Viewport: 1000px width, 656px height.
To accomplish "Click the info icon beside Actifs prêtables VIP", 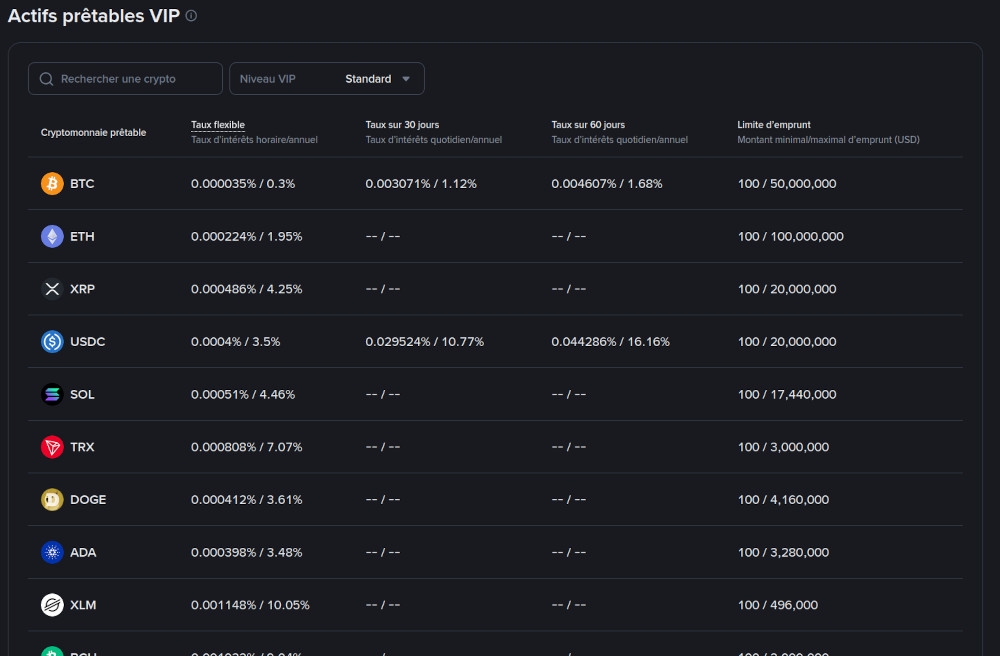I will tap(191, 16).
